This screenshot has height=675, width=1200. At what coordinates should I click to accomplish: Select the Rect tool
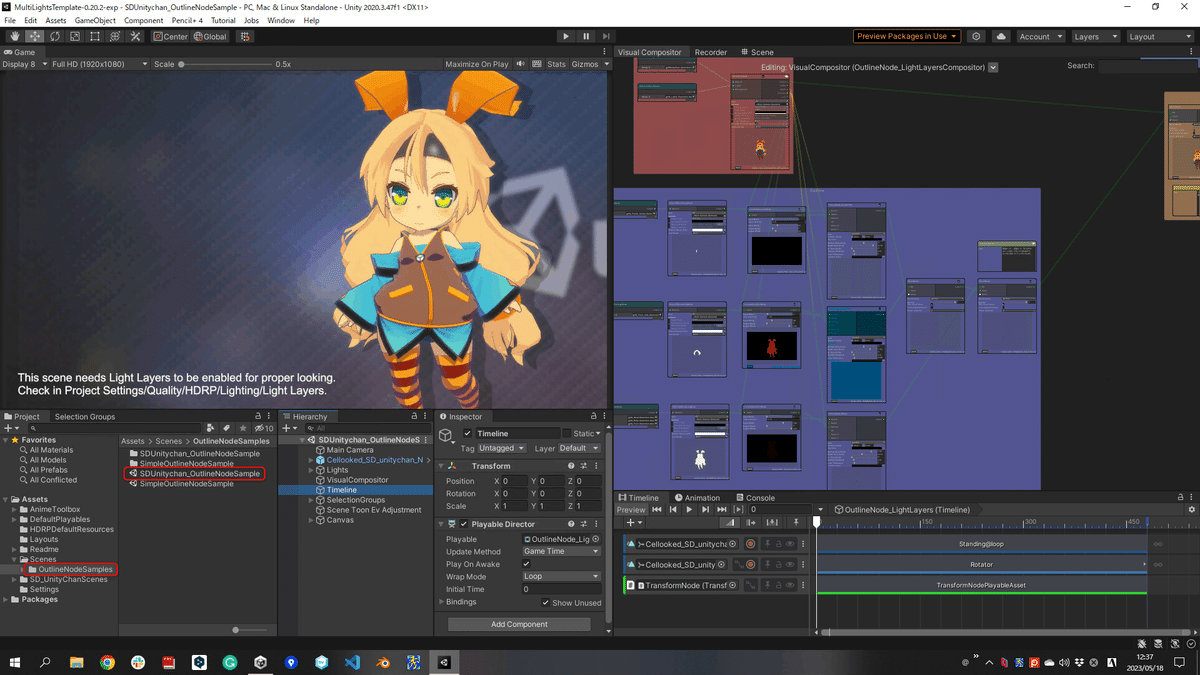(x=95, y=36)
